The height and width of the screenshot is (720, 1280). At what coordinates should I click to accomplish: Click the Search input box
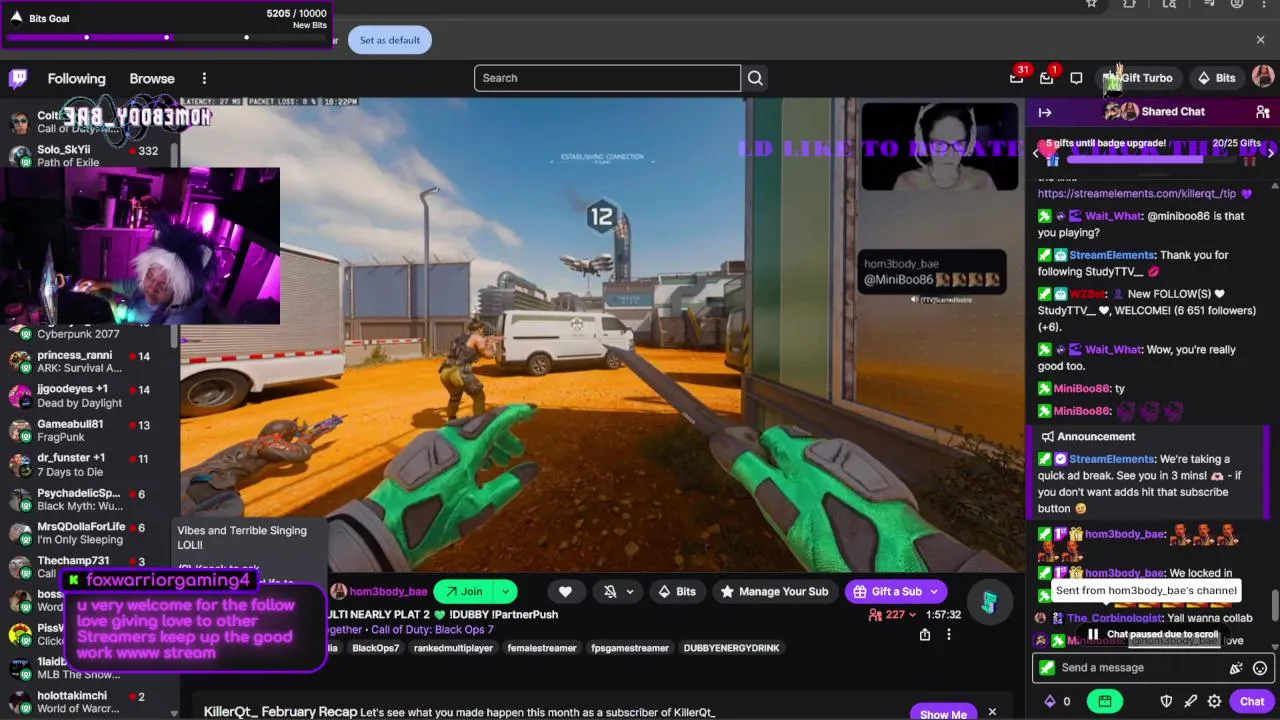tap(607, 78)
